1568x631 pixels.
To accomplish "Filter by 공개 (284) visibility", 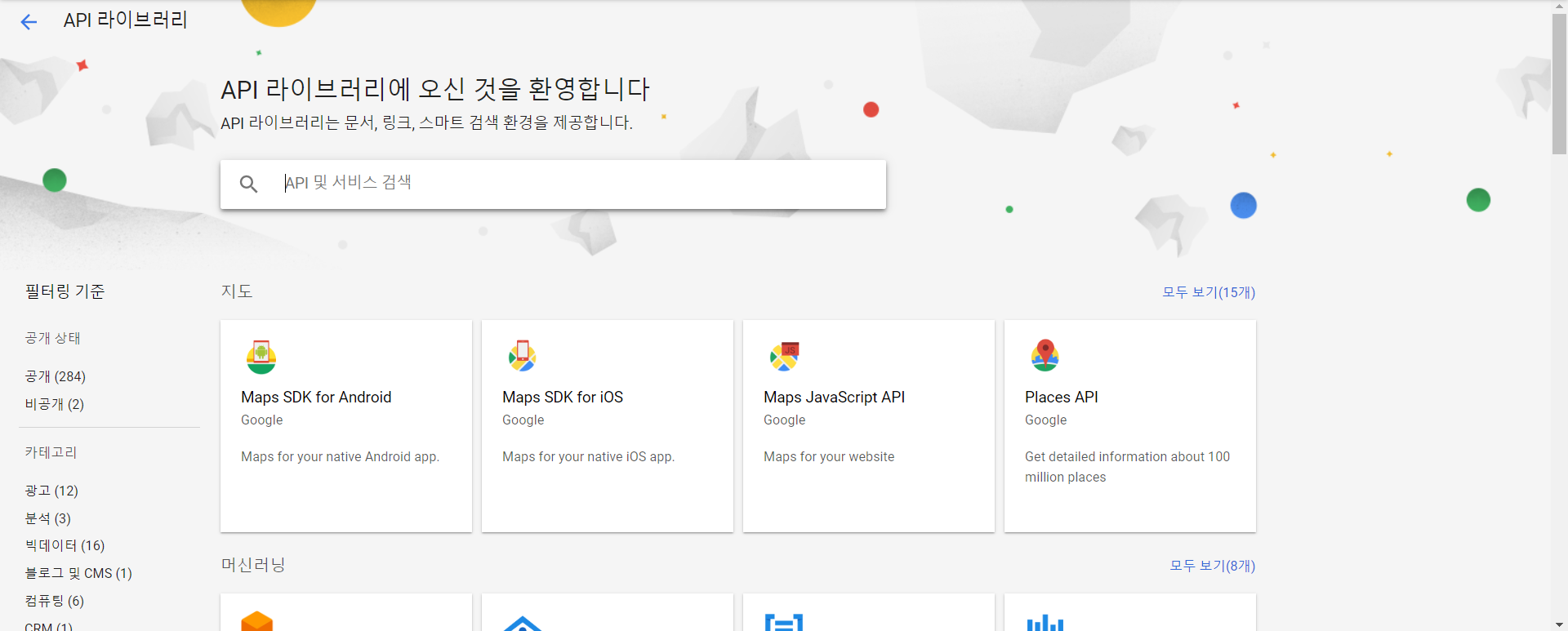I will pyautogui.click(x=56, y=376).
